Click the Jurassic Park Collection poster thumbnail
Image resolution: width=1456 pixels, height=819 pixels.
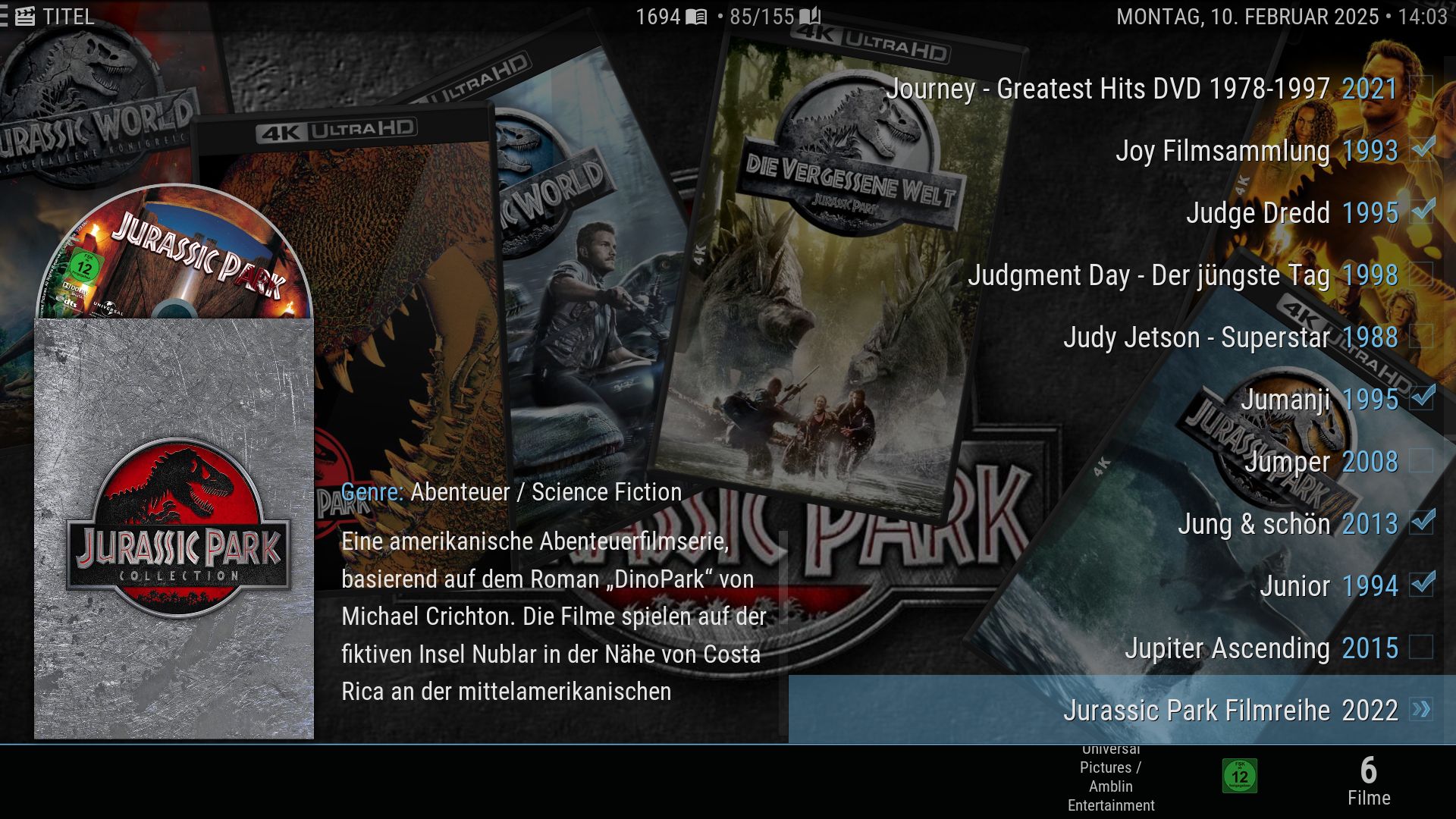174,529
